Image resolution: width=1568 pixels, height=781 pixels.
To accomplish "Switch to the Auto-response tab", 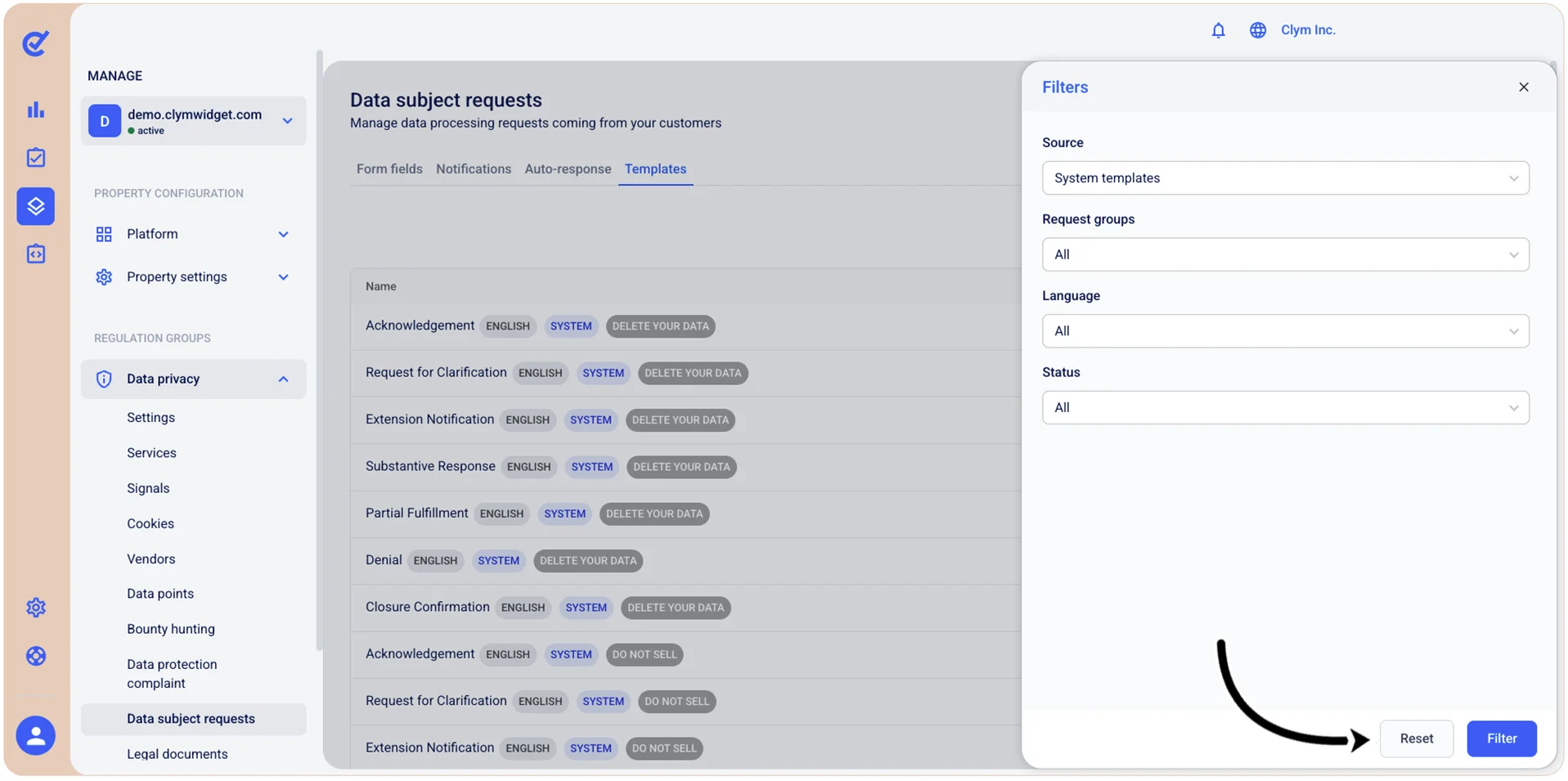I will [568, 169].
